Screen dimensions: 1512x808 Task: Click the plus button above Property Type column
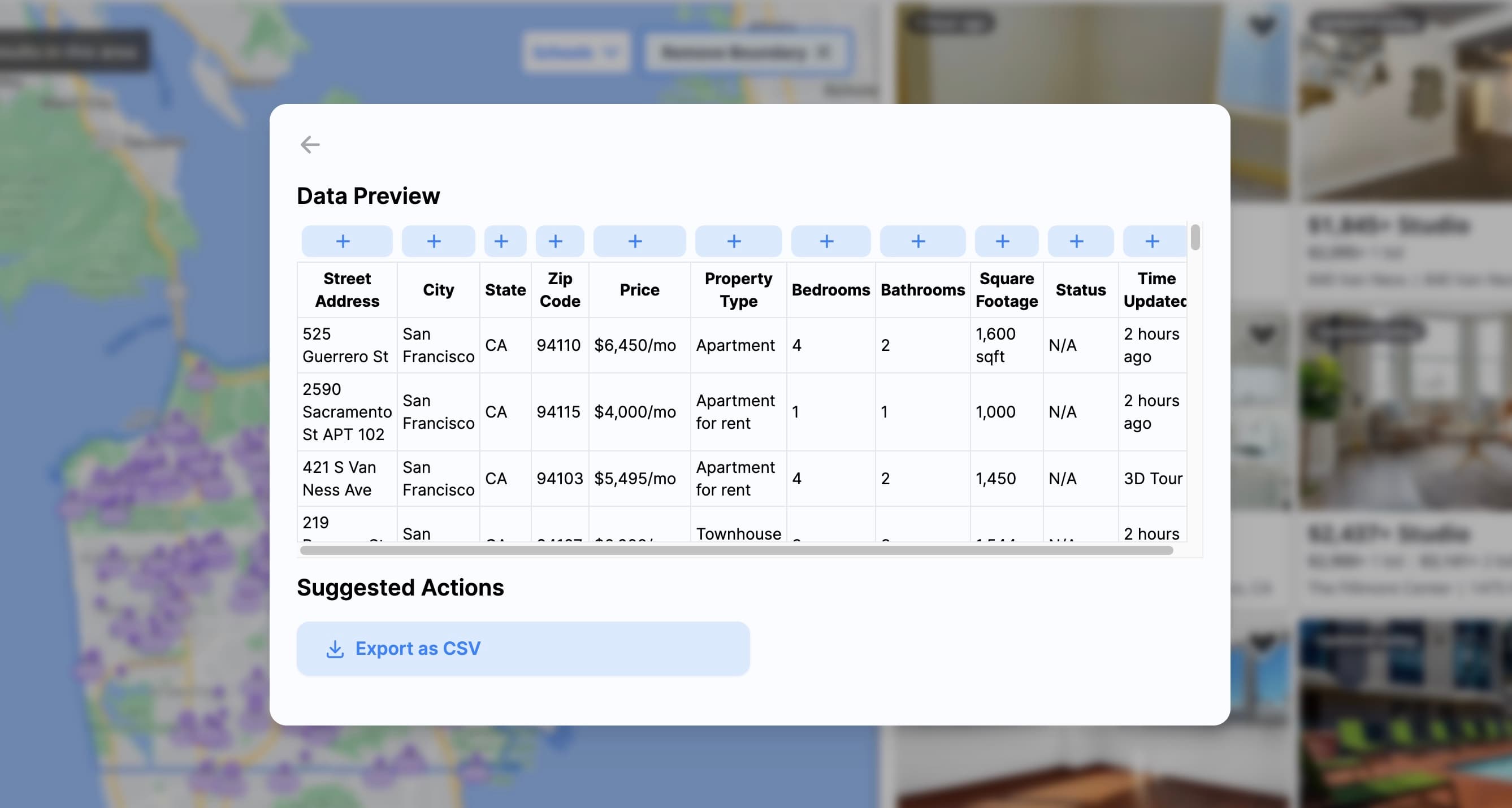coord(738,241)
